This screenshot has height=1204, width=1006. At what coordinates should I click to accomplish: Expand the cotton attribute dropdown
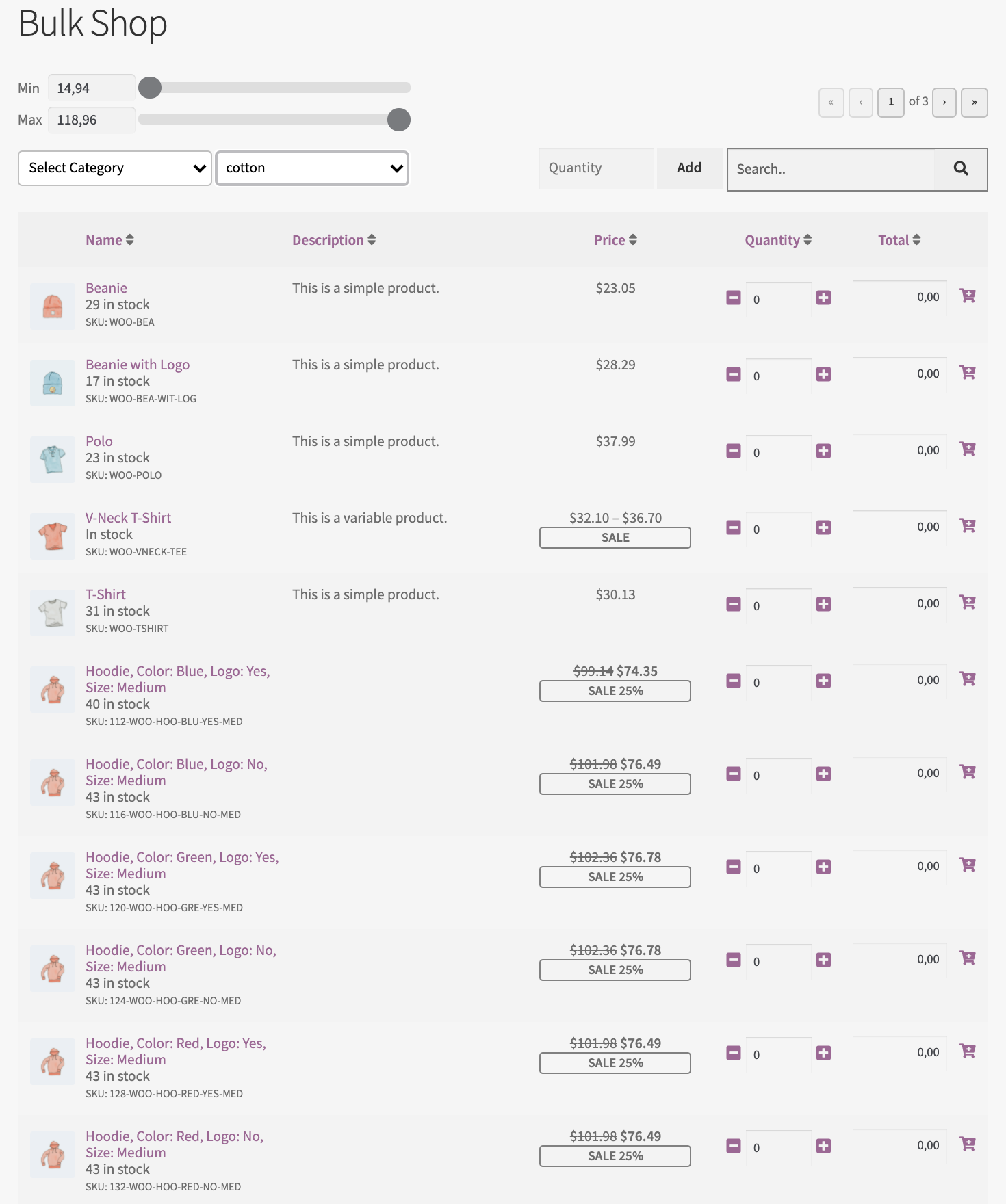click(x=312, y=168)
